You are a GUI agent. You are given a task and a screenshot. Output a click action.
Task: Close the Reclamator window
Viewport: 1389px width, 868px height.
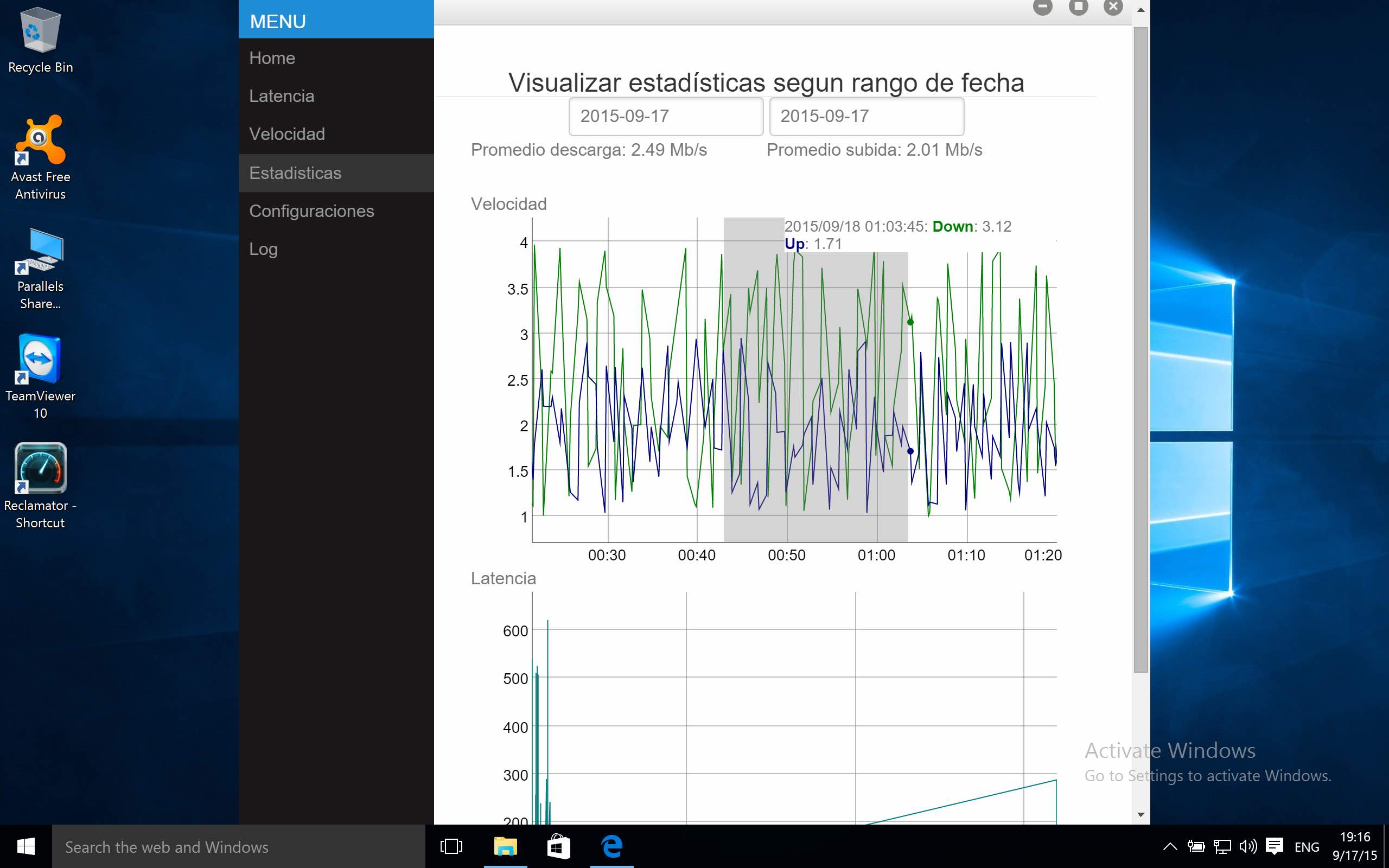(1113, 7)
